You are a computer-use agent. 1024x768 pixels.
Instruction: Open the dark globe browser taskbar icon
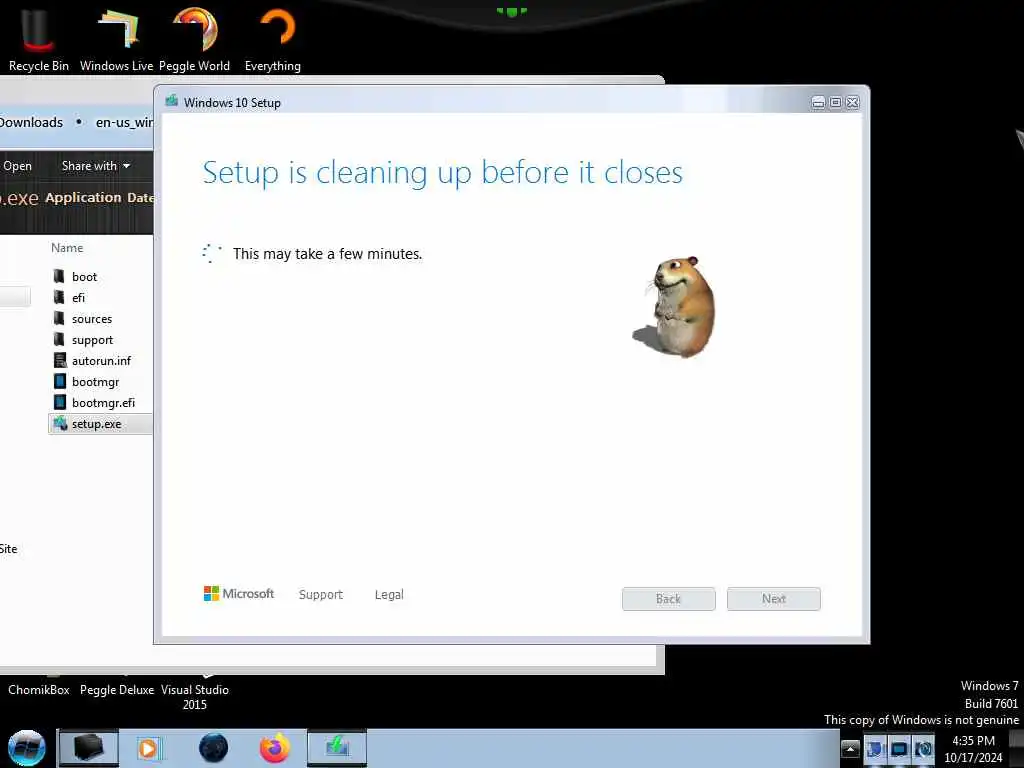point(214,748)
